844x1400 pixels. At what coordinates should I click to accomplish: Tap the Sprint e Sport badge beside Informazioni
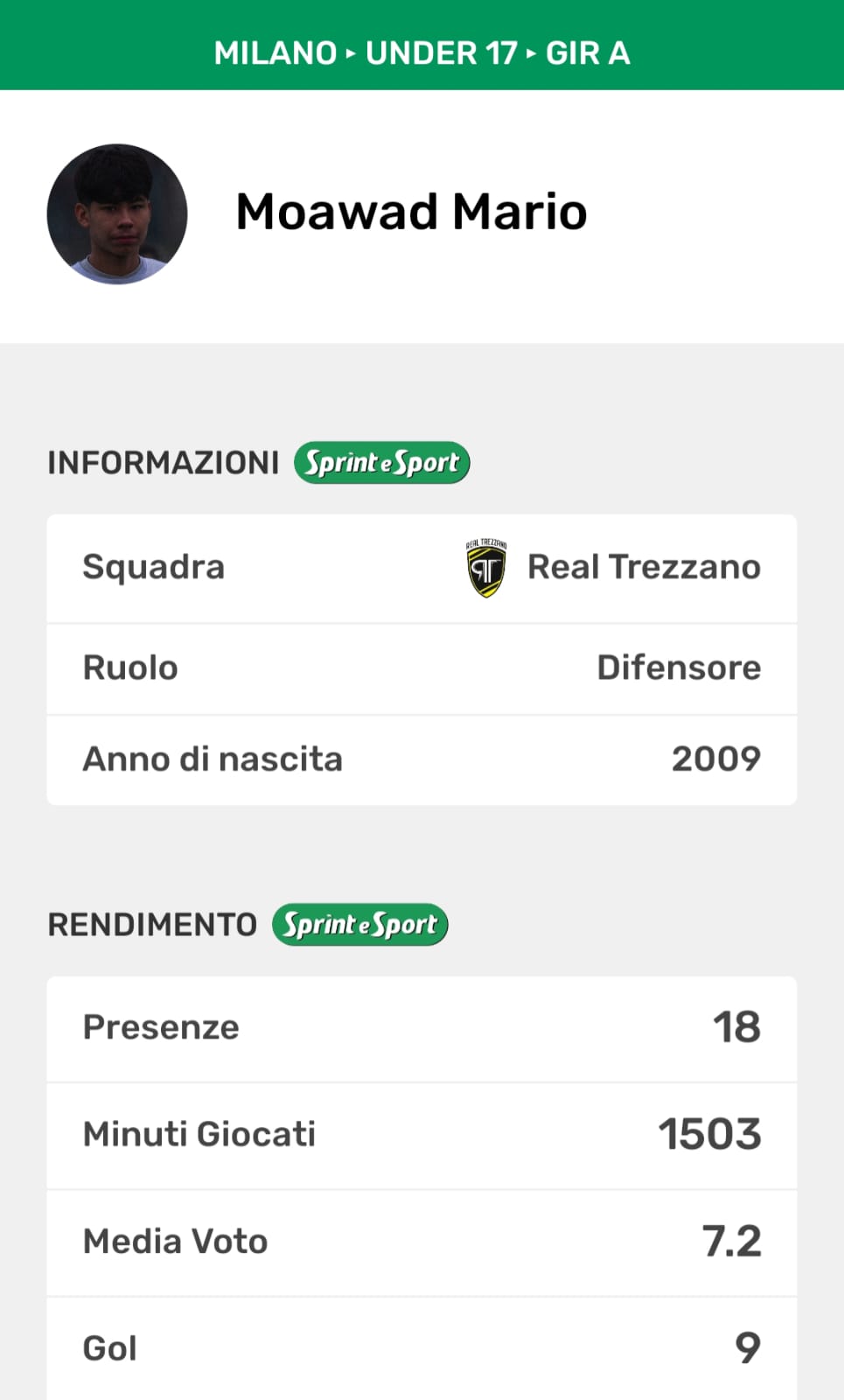382,462
